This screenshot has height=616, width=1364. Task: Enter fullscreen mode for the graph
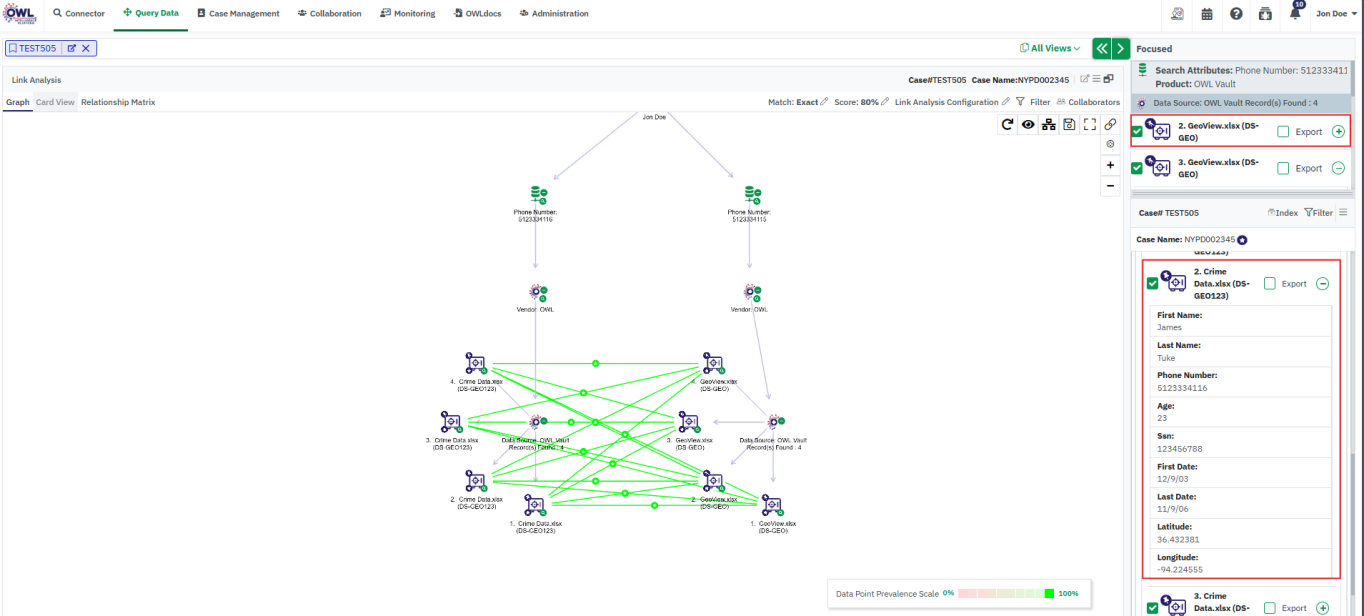pos(1090,124)
